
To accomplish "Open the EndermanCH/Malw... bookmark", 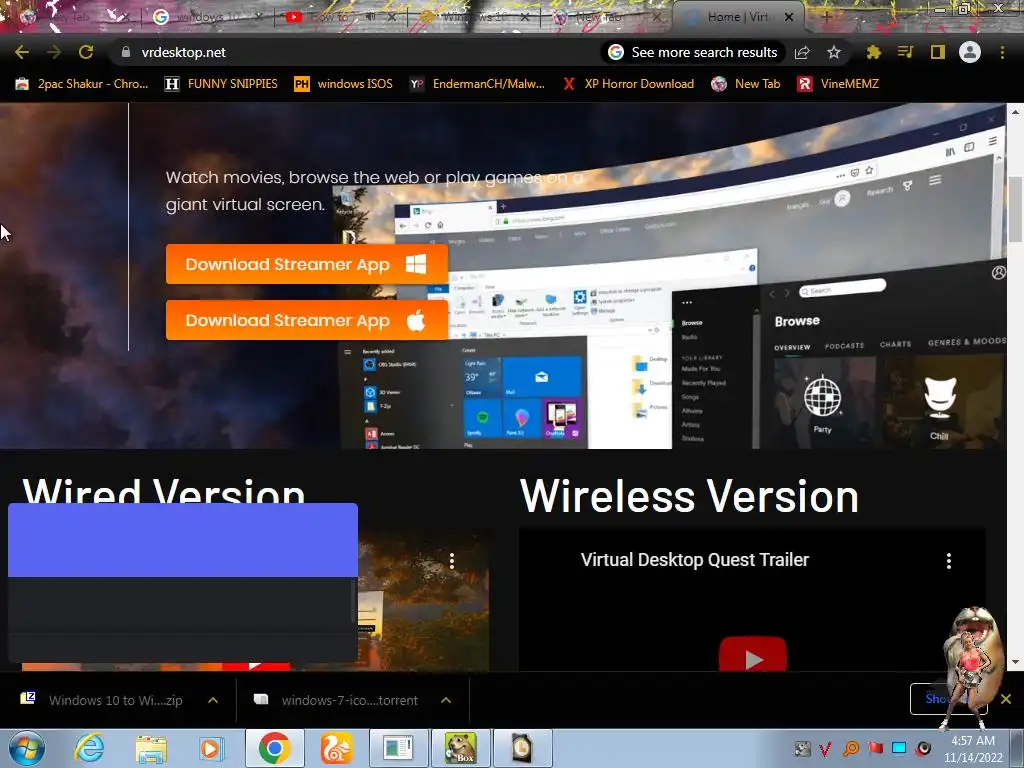I will click(477, 84).
